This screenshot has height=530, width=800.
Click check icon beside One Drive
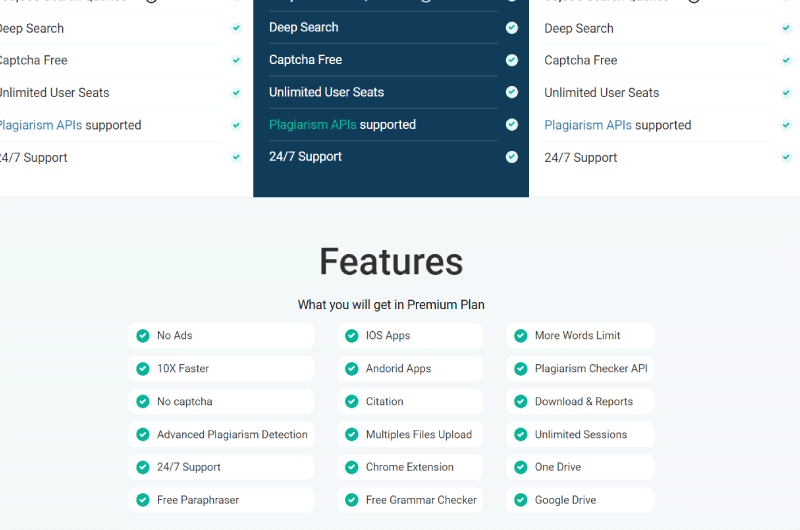coord(520,467)
